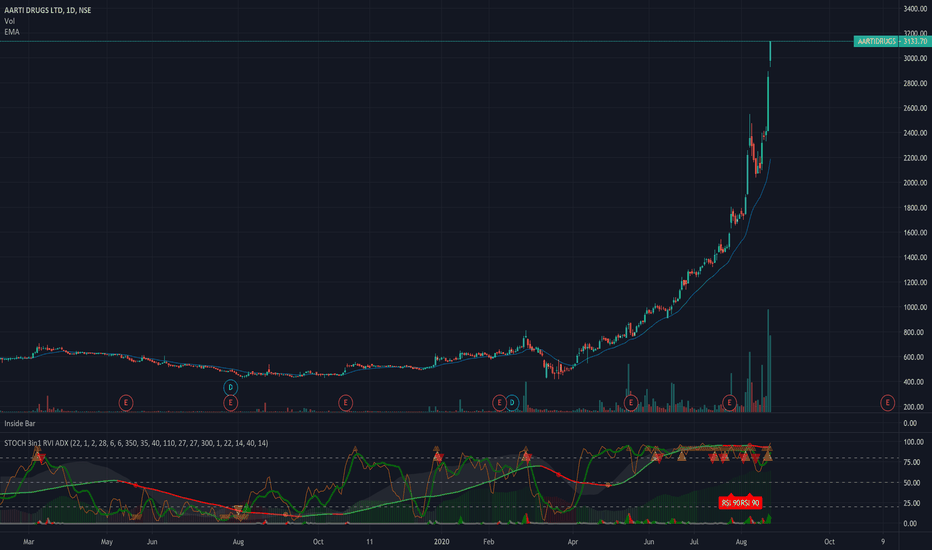
Task: Click the 2020 label on the time axis
Action: click(441, 542)
